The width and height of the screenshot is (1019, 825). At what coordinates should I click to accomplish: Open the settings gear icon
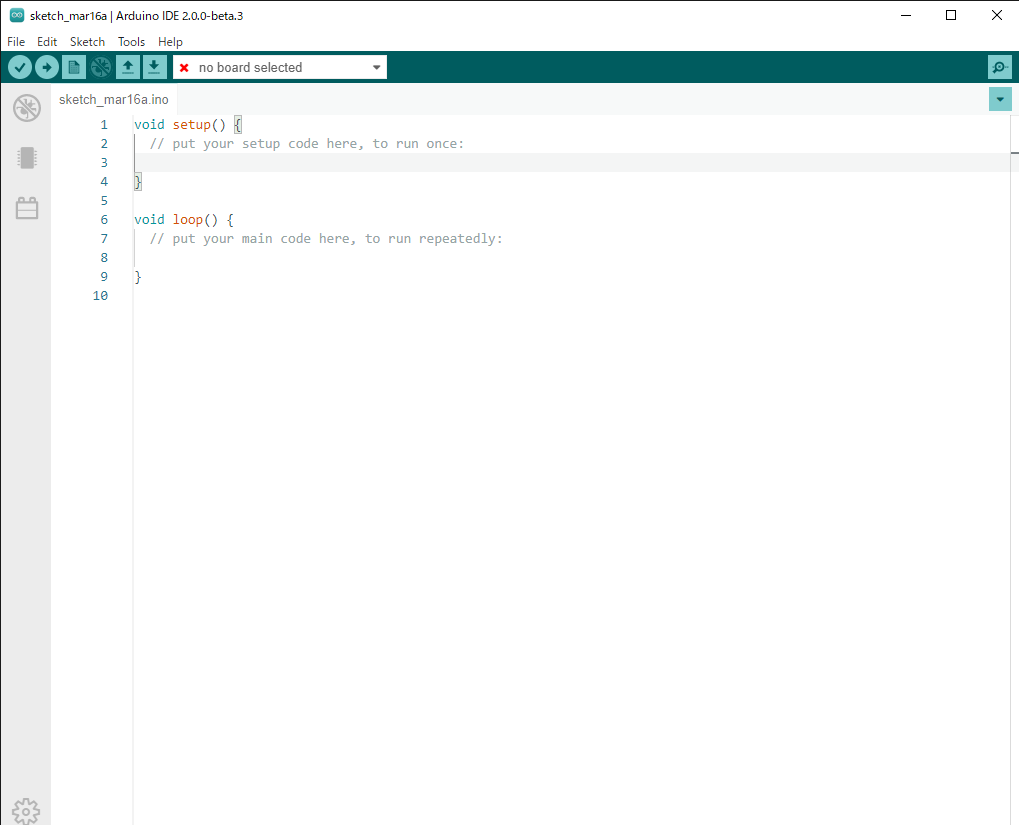(26, 811)
